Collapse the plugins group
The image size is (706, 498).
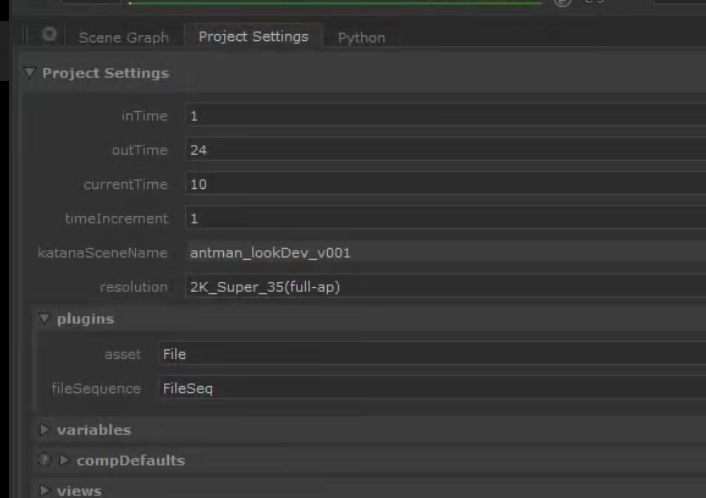pos(44,319)
